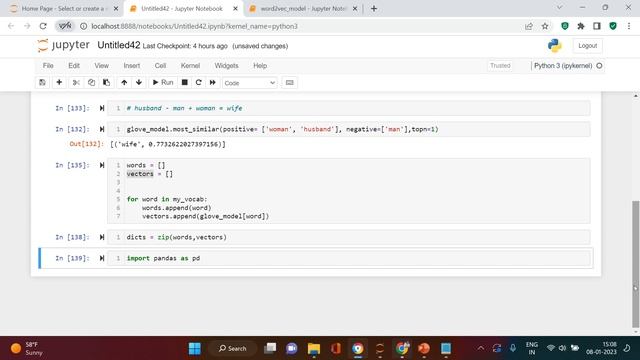Move selected cell up arrow

[124, 82]
